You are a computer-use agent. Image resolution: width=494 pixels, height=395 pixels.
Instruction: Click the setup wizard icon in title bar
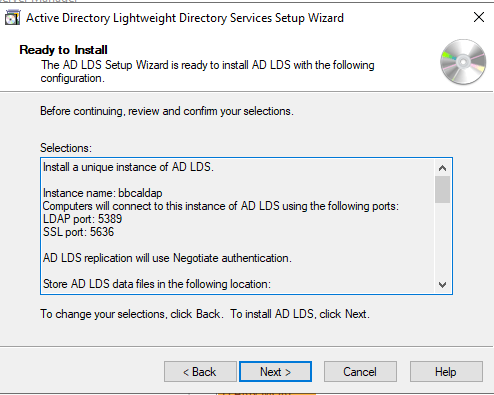point(12,18)
